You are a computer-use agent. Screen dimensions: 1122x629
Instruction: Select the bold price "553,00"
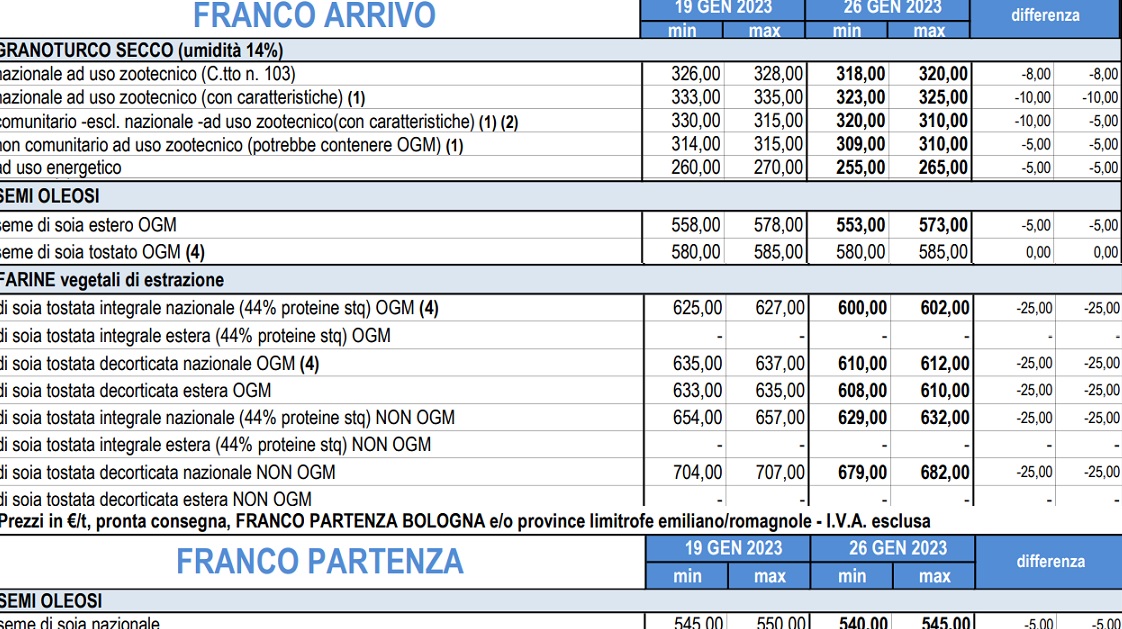[861, 225]
